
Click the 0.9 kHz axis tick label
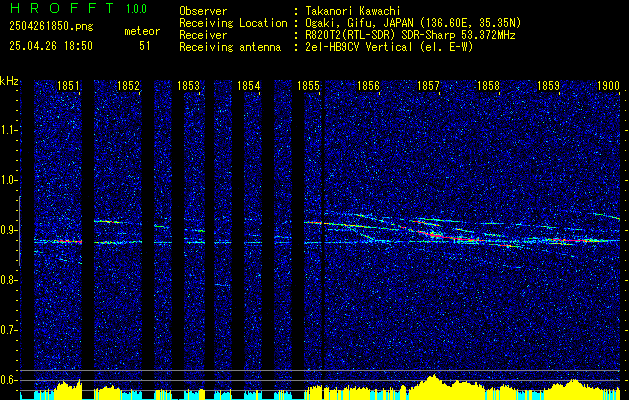7,230
